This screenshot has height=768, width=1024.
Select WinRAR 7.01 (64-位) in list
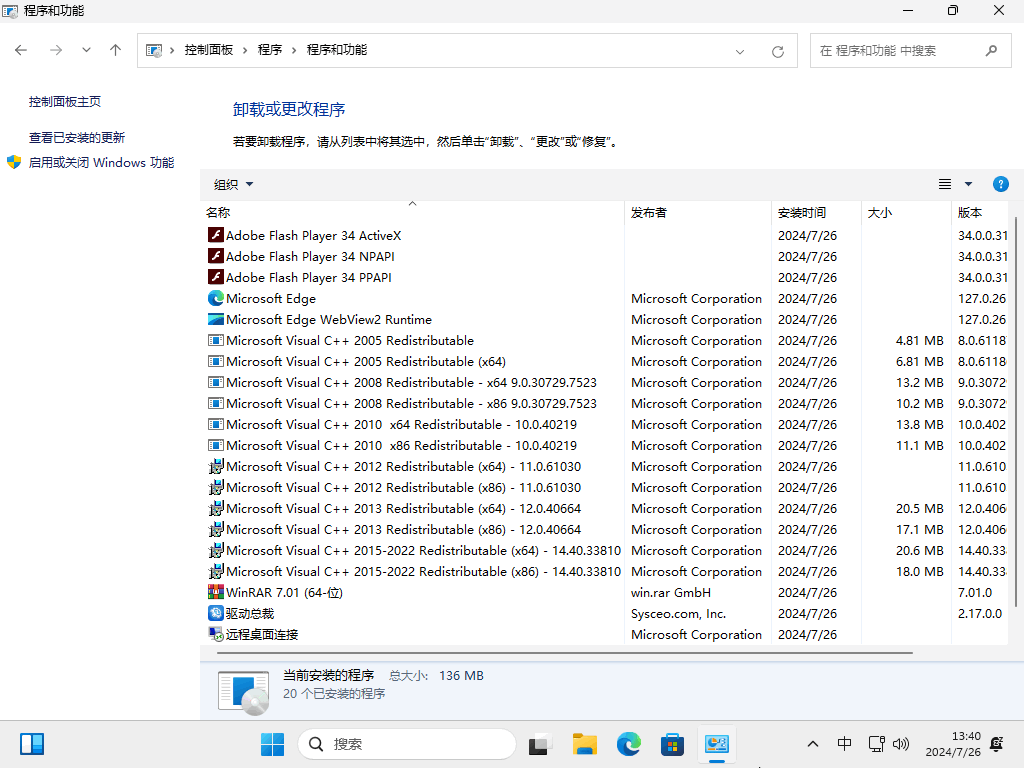(284, 593)
